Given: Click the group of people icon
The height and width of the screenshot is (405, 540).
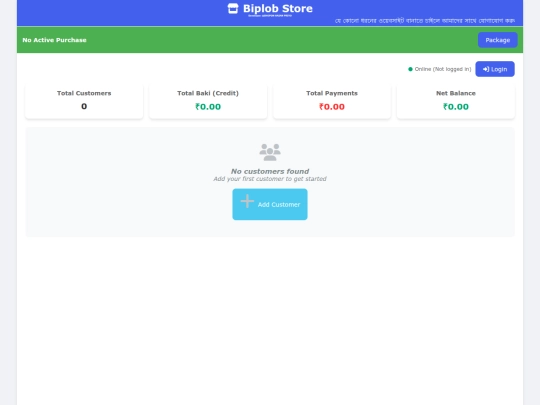Looking at the screenshot, I should pyautogui.click(x=270, y=152).
